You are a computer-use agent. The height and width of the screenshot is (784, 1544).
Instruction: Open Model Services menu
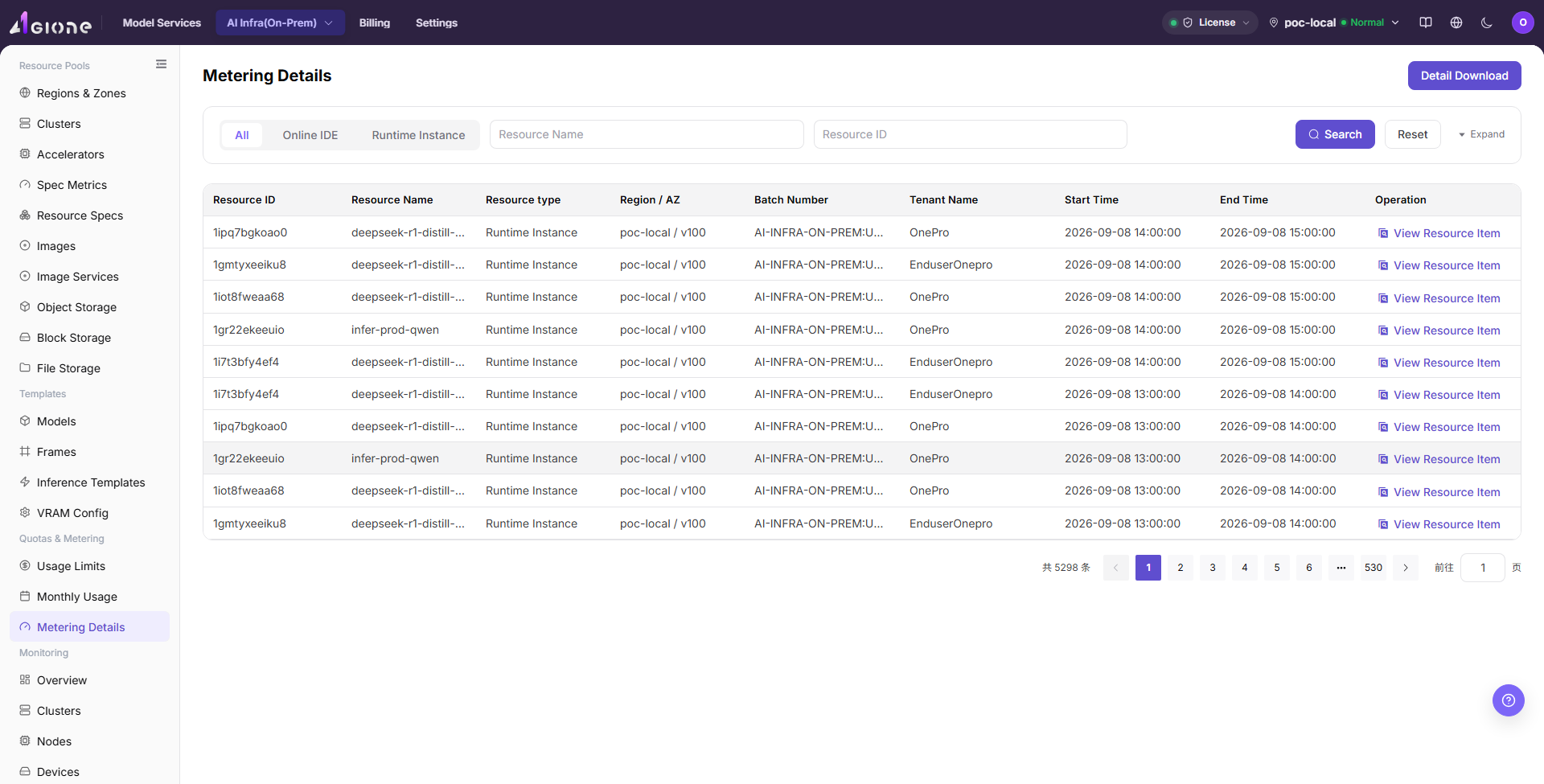pos(162,23)
